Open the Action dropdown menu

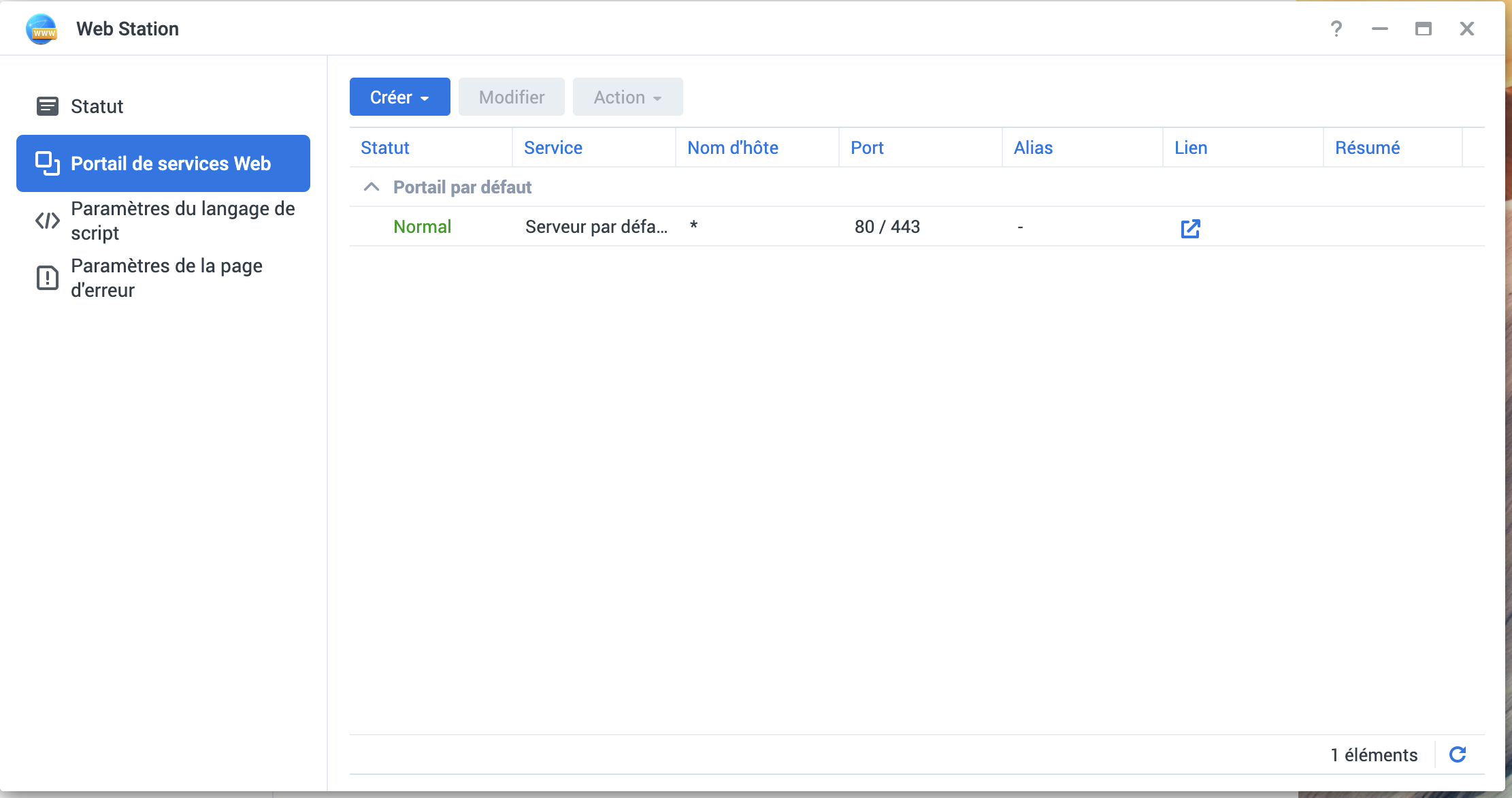click(x=627, y=97)
